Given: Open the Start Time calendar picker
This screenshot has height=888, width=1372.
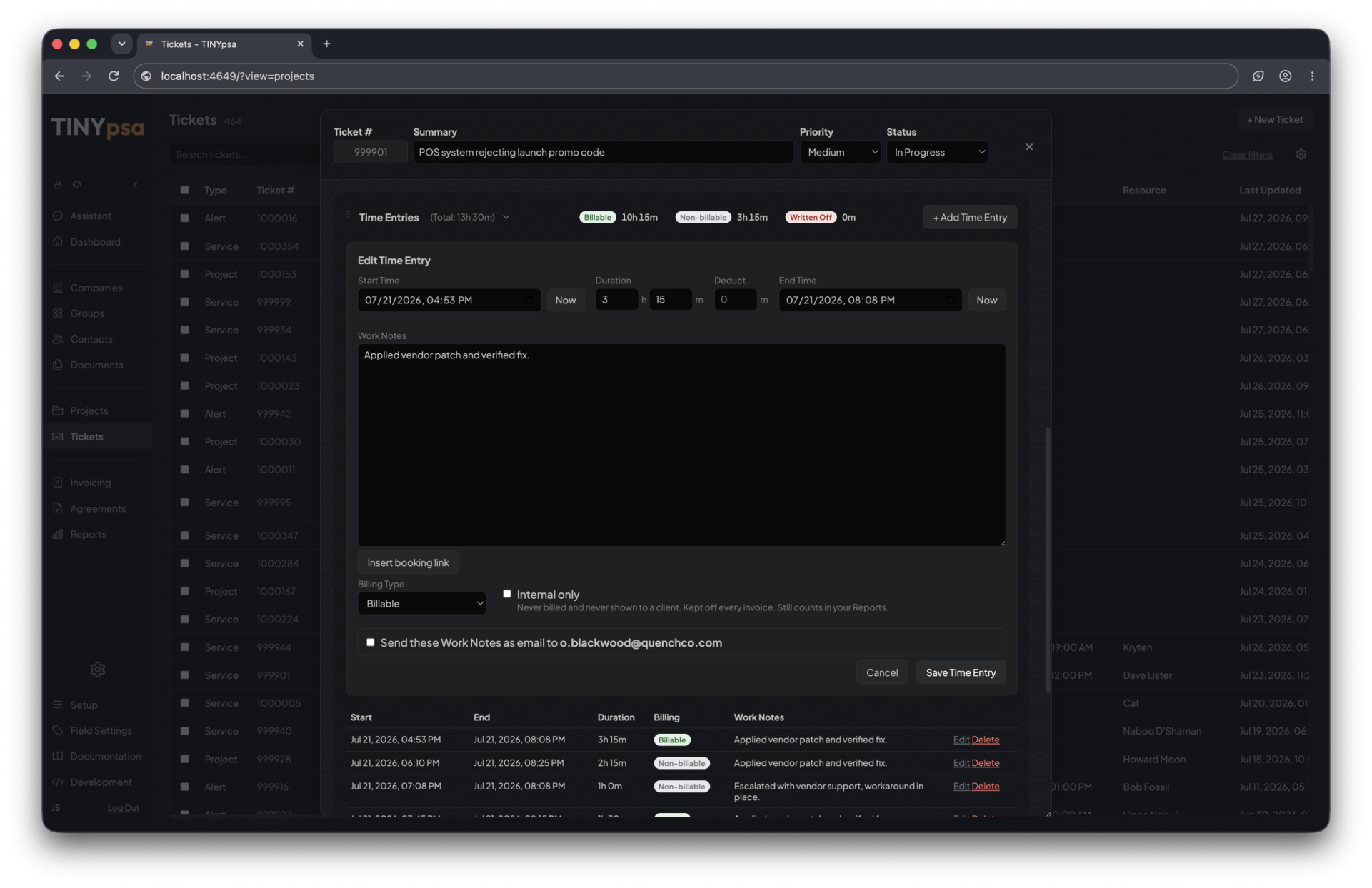Looking at the screenshot, I should point(528,300).
